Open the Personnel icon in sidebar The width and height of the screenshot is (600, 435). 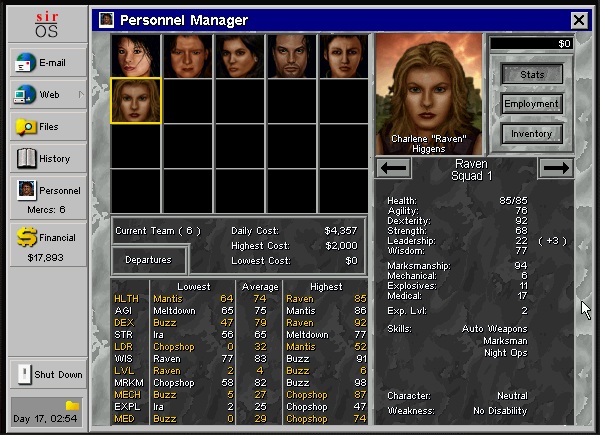pyautogui.click(x=25, y=190)
